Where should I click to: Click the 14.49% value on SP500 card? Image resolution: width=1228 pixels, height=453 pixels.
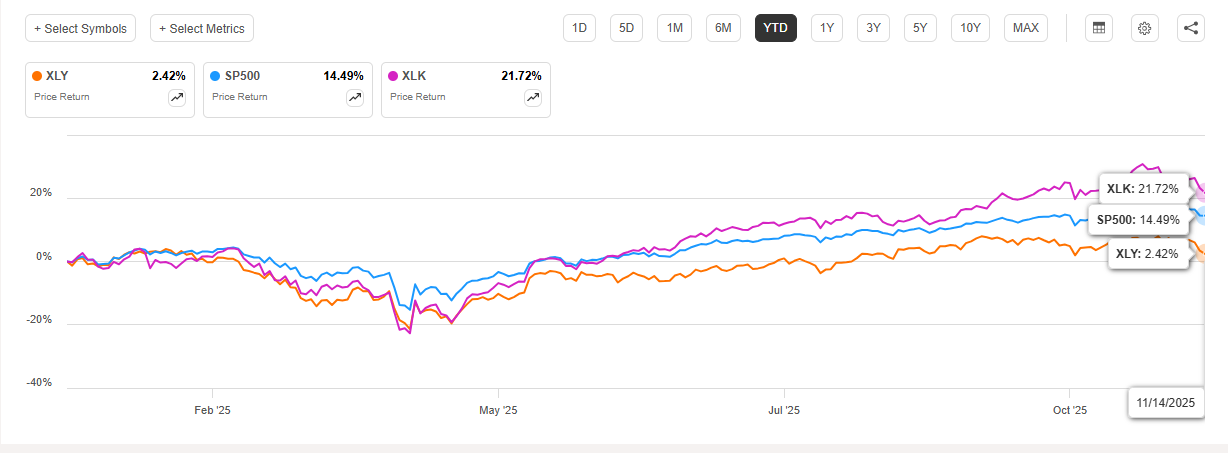point(341,76)
